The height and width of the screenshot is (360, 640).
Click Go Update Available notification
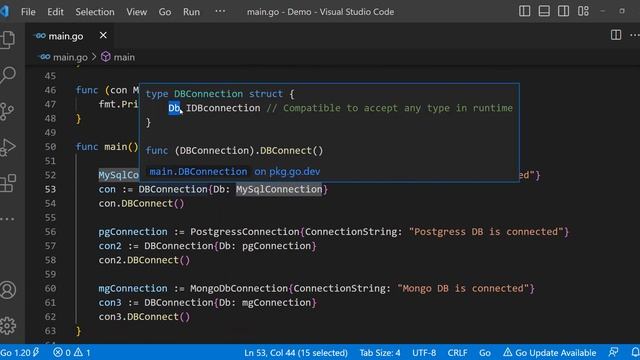coord(549,352)
